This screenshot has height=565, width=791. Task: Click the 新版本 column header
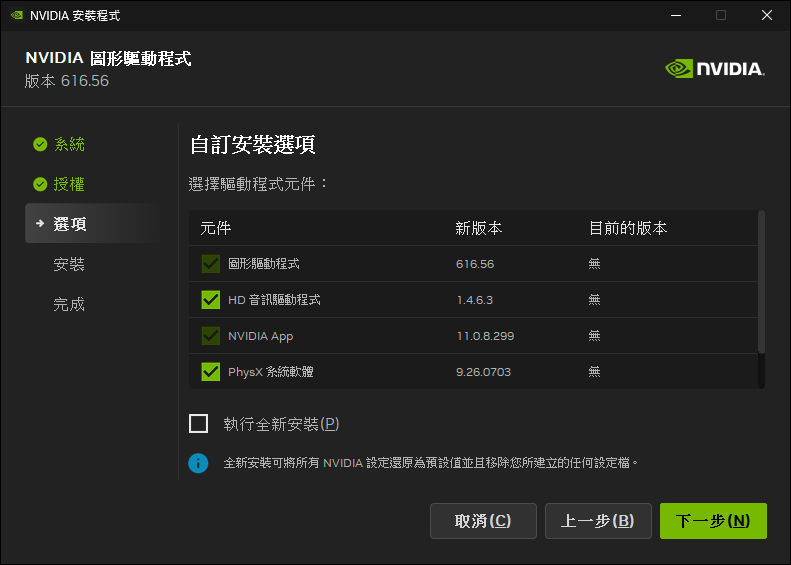479,228
